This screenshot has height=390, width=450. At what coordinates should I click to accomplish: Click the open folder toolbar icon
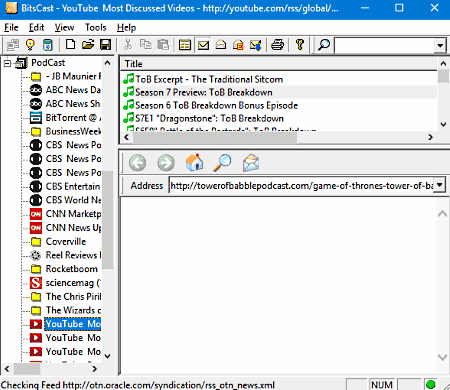88,45
